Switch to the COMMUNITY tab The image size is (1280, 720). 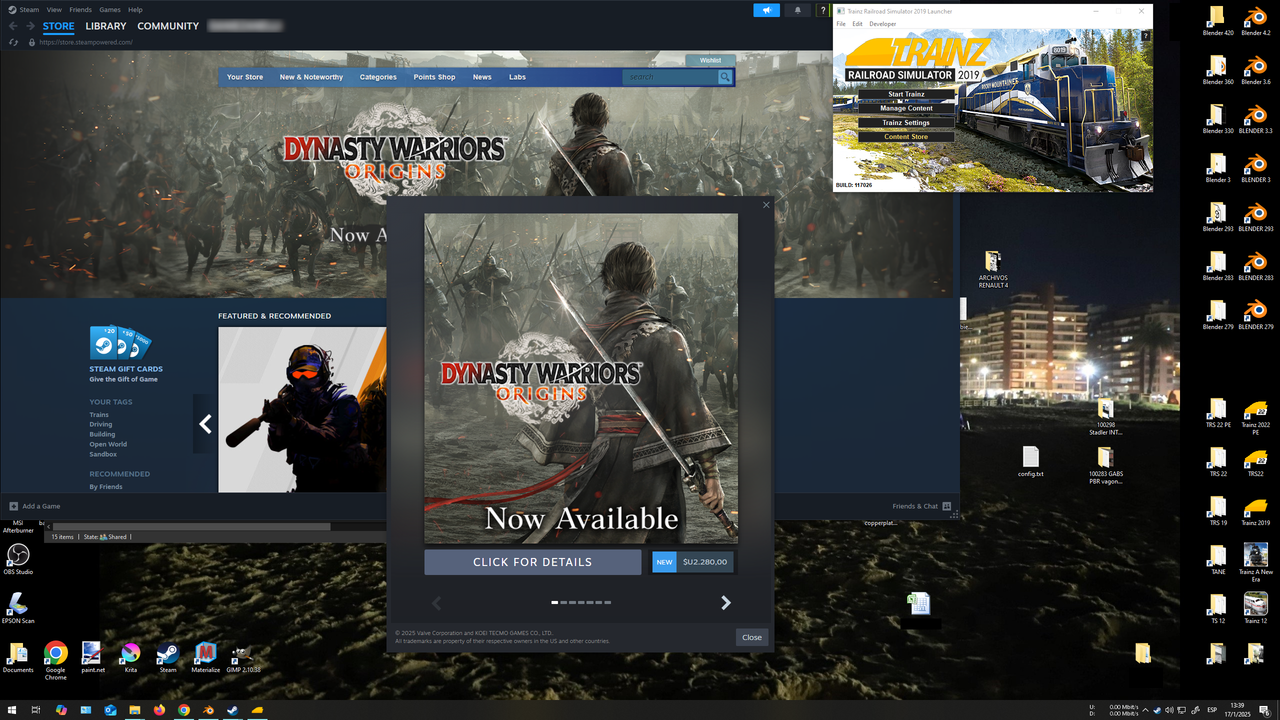click(x=168, y=26)
